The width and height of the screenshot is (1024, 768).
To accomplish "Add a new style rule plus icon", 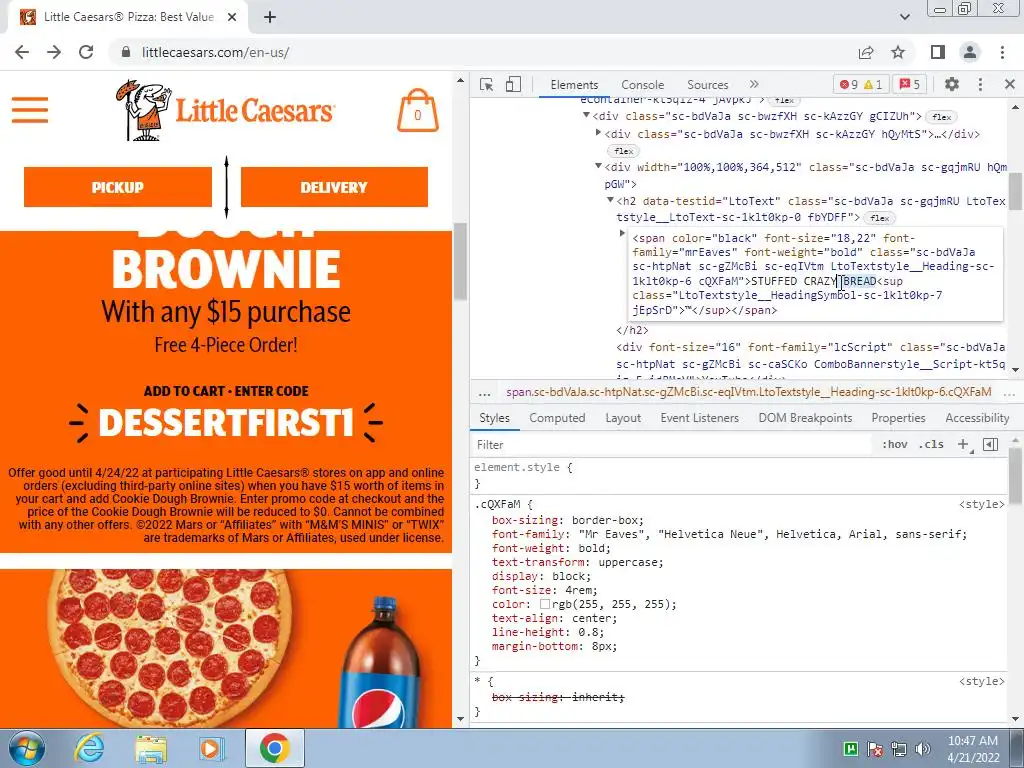I will [x=964, y=444].
